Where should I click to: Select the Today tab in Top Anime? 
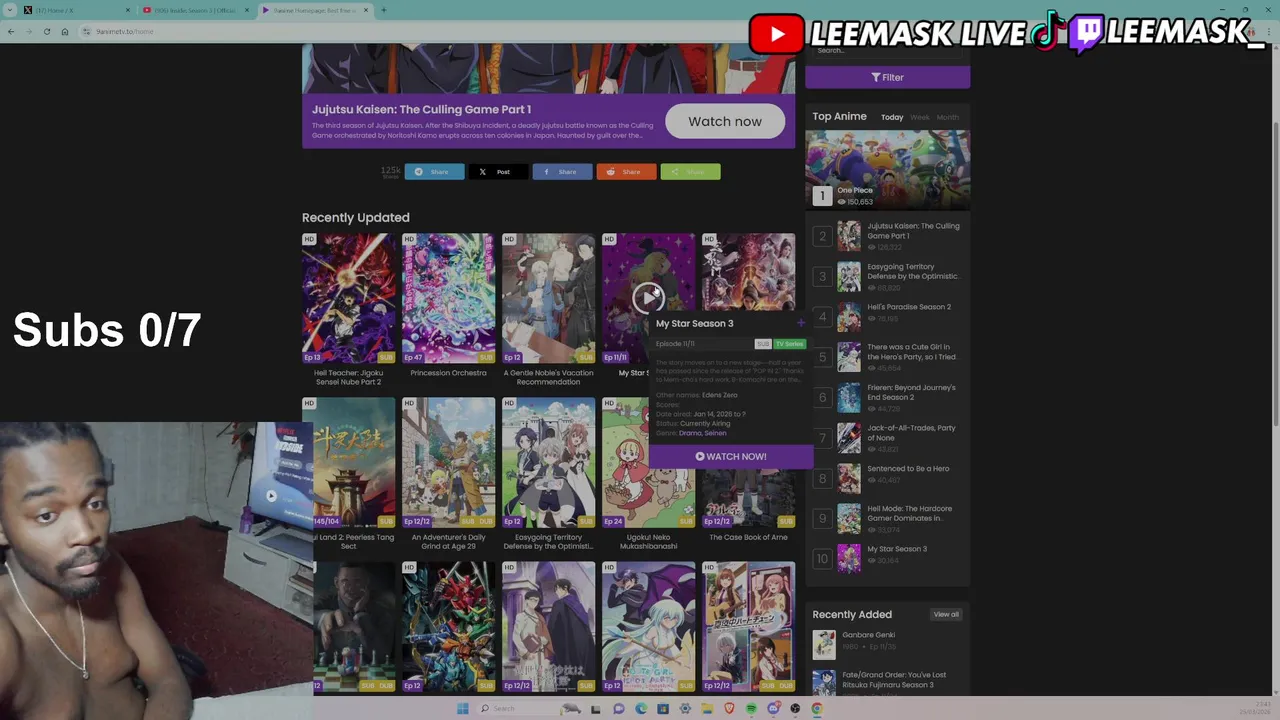click(x=892, y=117)
